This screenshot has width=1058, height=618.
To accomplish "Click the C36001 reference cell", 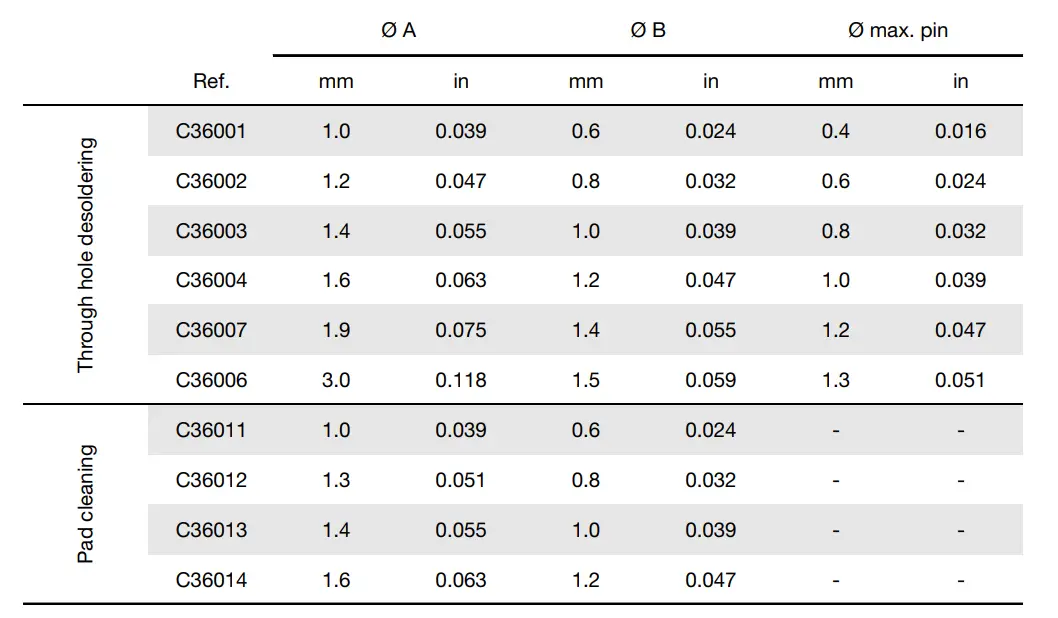I will (211, 131).
